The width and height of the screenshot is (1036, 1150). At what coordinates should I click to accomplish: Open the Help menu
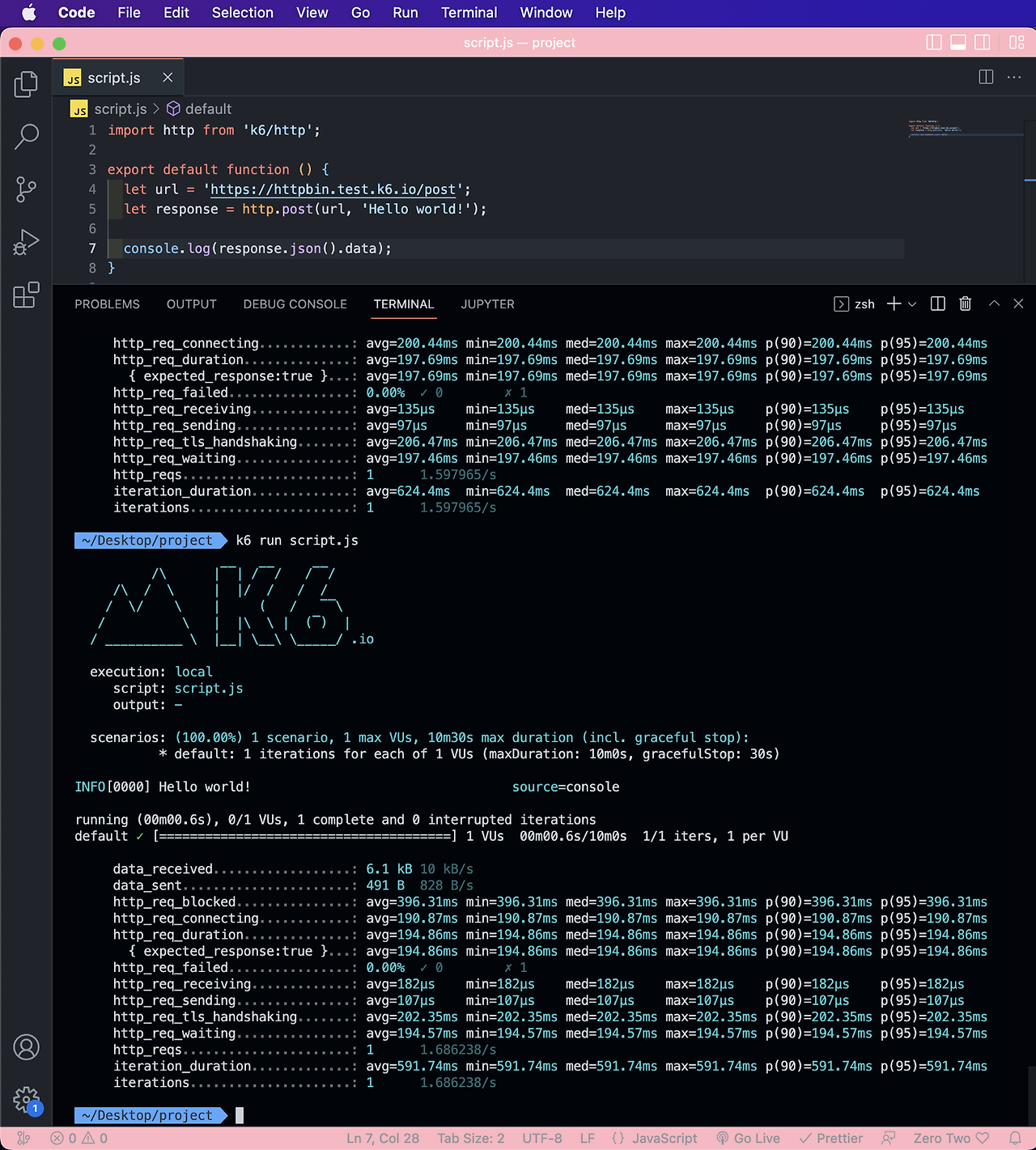tap(610, 12)
